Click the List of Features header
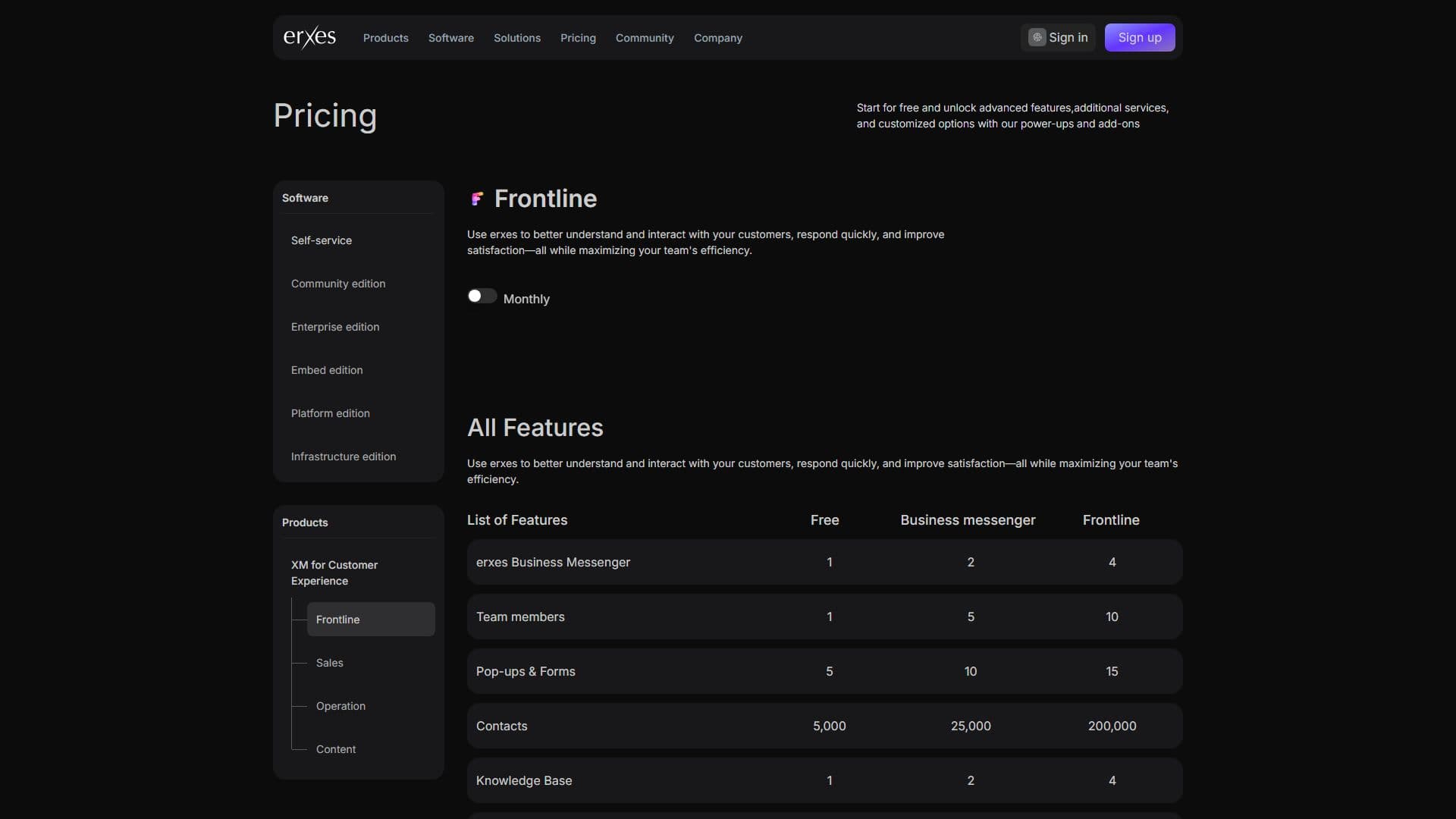1456x819 pixels. click(x=517, y=520)
